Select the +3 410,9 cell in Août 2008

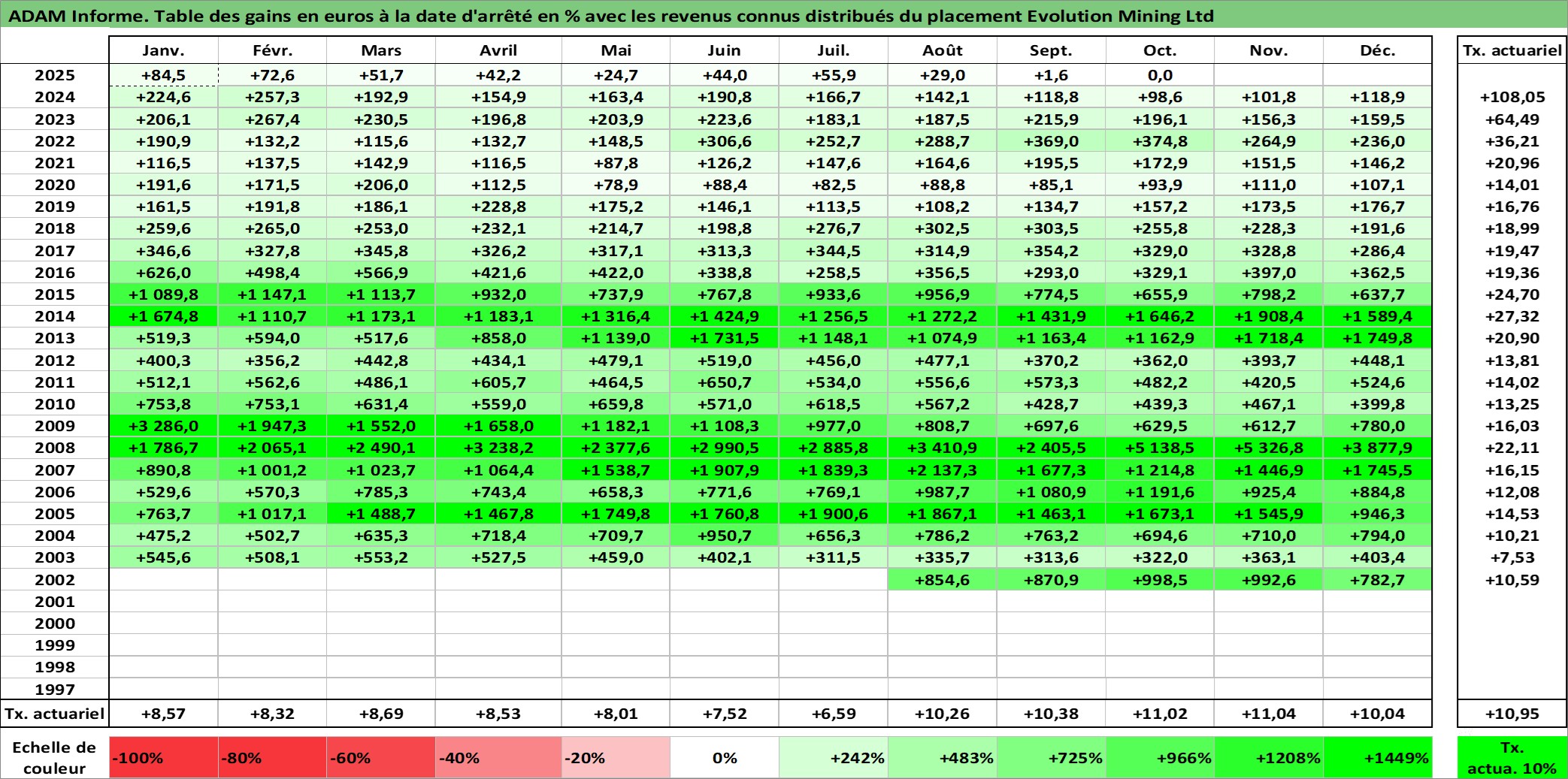(942, 448)
